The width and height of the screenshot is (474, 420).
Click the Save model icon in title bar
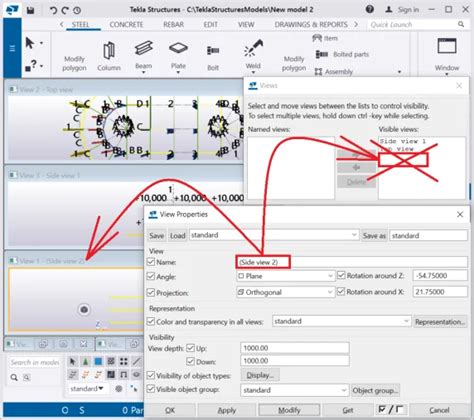point(30,10)
